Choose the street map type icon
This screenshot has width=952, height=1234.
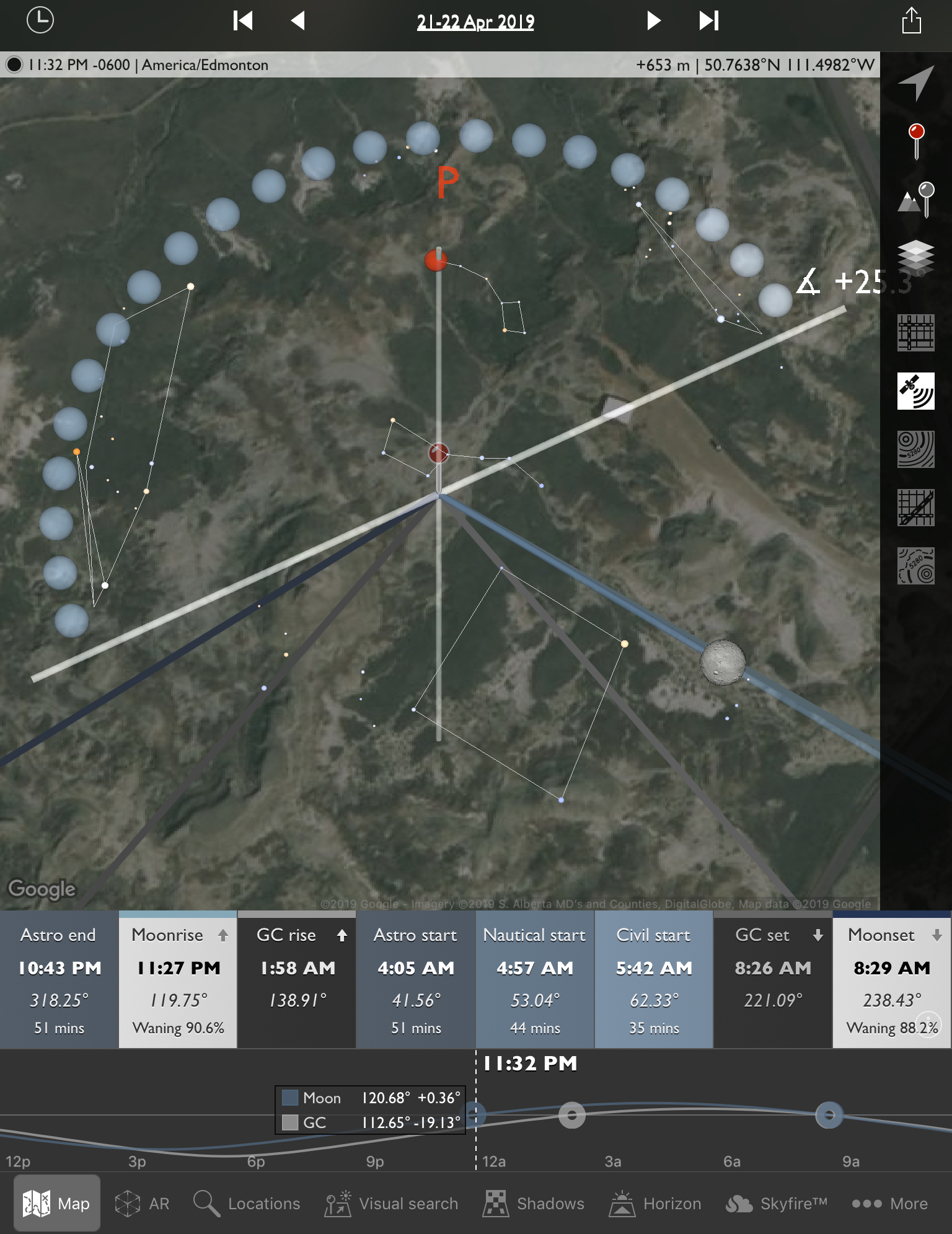pyautogui.click(x=916, y=333)
